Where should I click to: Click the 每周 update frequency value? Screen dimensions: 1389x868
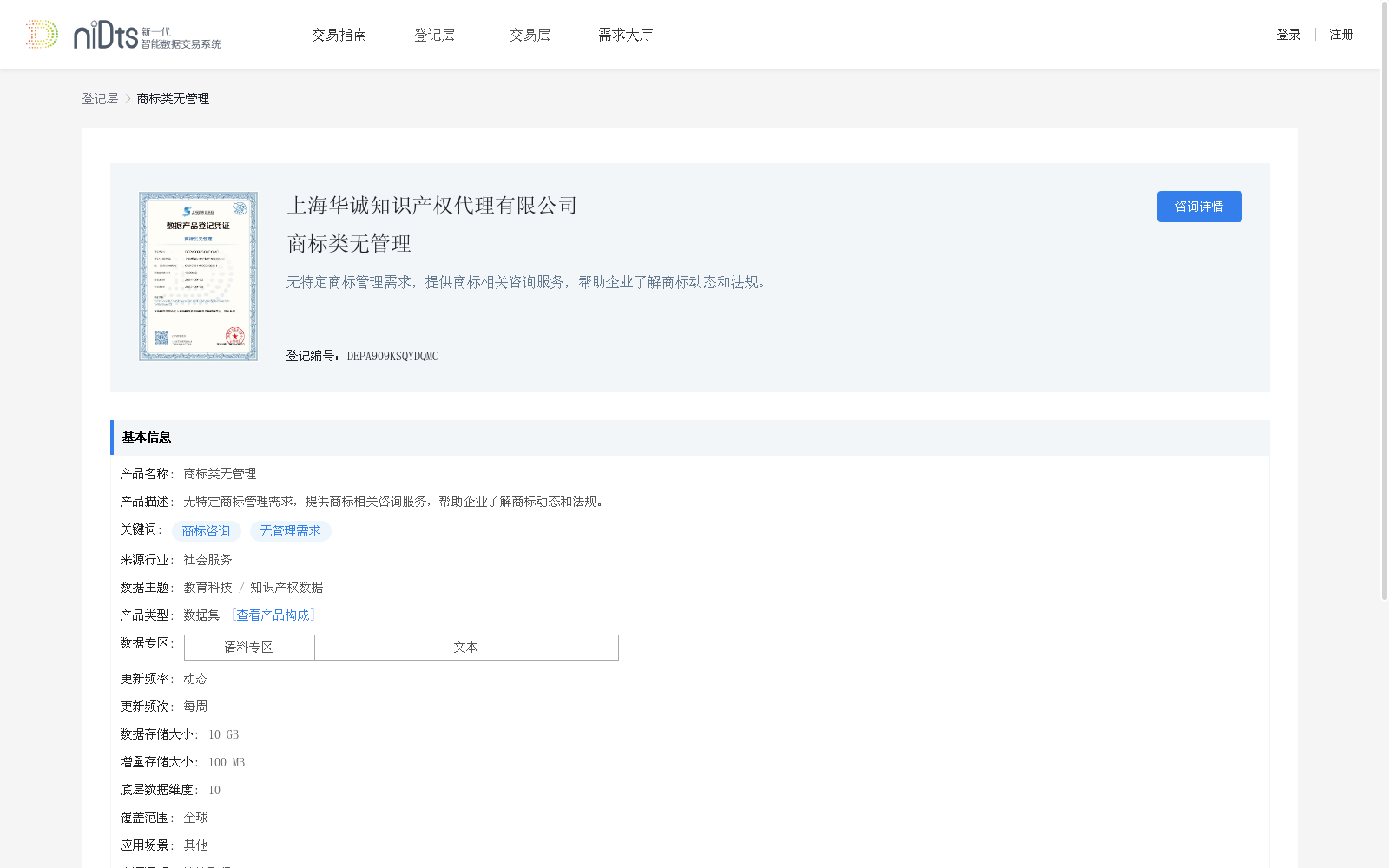coord(195,707)
